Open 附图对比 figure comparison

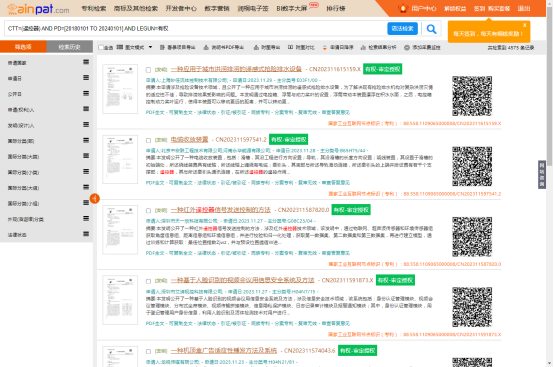pyautogui.click(x=301, y=47)
